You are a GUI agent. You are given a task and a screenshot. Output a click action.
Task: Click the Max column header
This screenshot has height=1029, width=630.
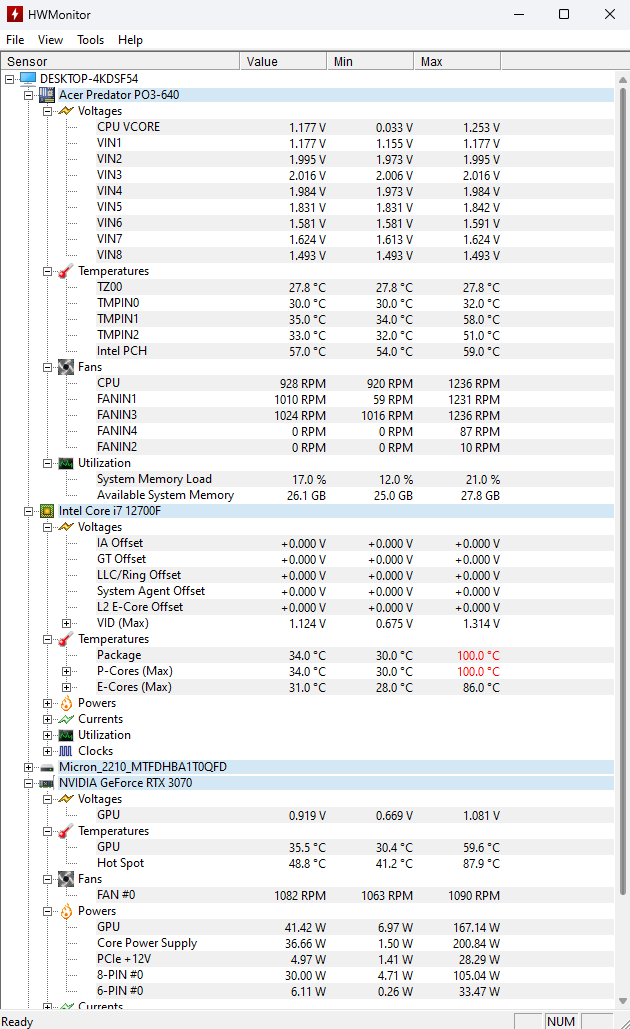[457, 62]
